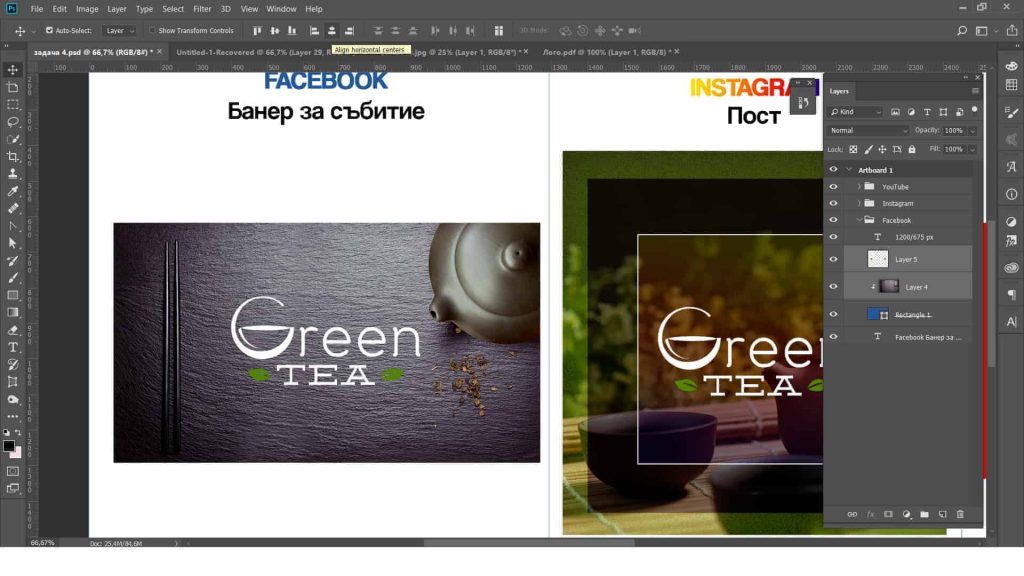Enable Show Transform Controls checkbox

click(x=152, y=31)
